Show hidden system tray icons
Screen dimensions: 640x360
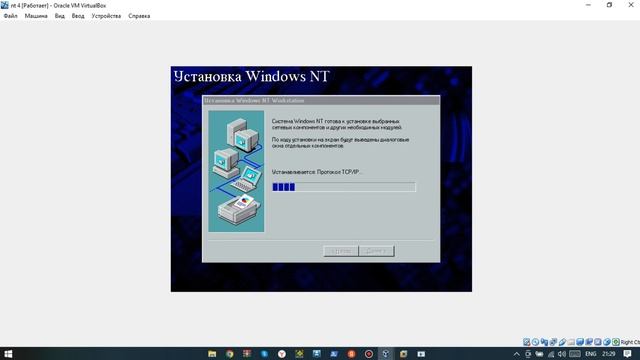coord(517,354)
